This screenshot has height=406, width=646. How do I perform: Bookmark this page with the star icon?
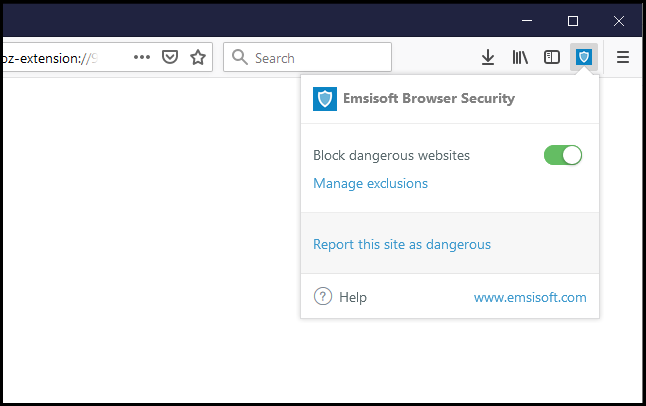tap(198, 57)
